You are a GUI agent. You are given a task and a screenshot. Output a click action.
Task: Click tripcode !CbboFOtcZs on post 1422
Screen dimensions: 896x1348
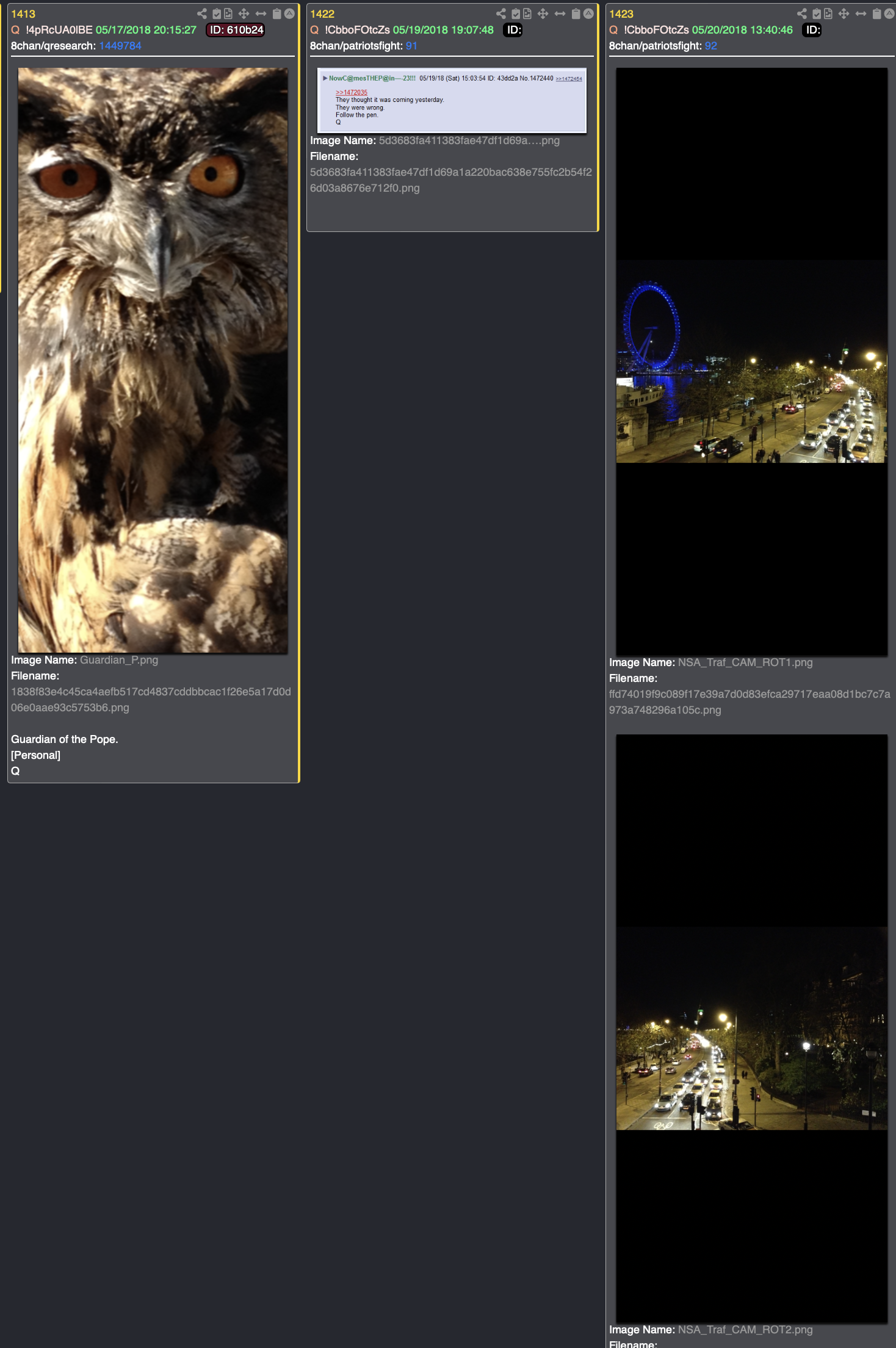[357, 30]
